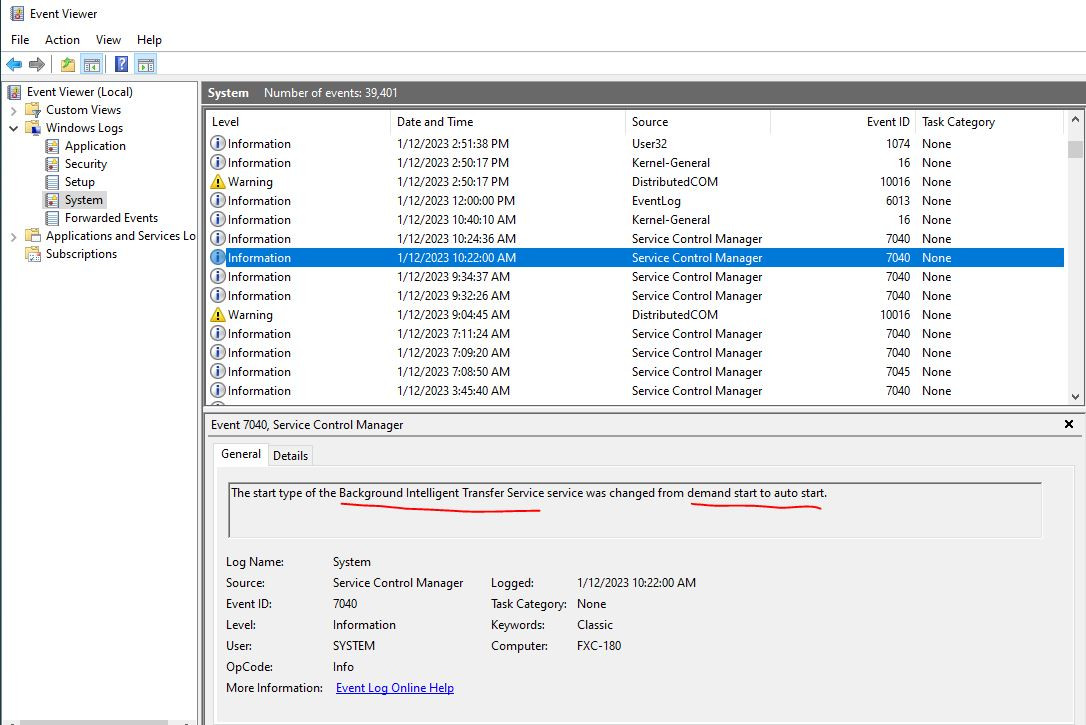
Task: Toggle the action pane visibility
Action: (145, 64)
